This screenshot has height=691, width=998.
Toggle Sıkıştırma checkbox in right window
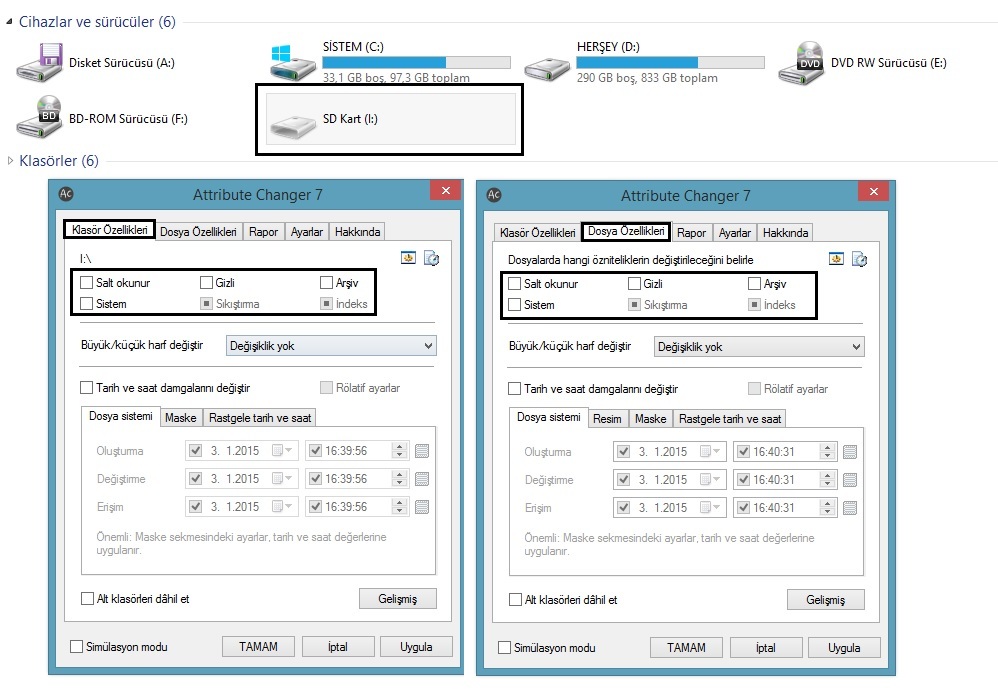[x=634, y=305]
